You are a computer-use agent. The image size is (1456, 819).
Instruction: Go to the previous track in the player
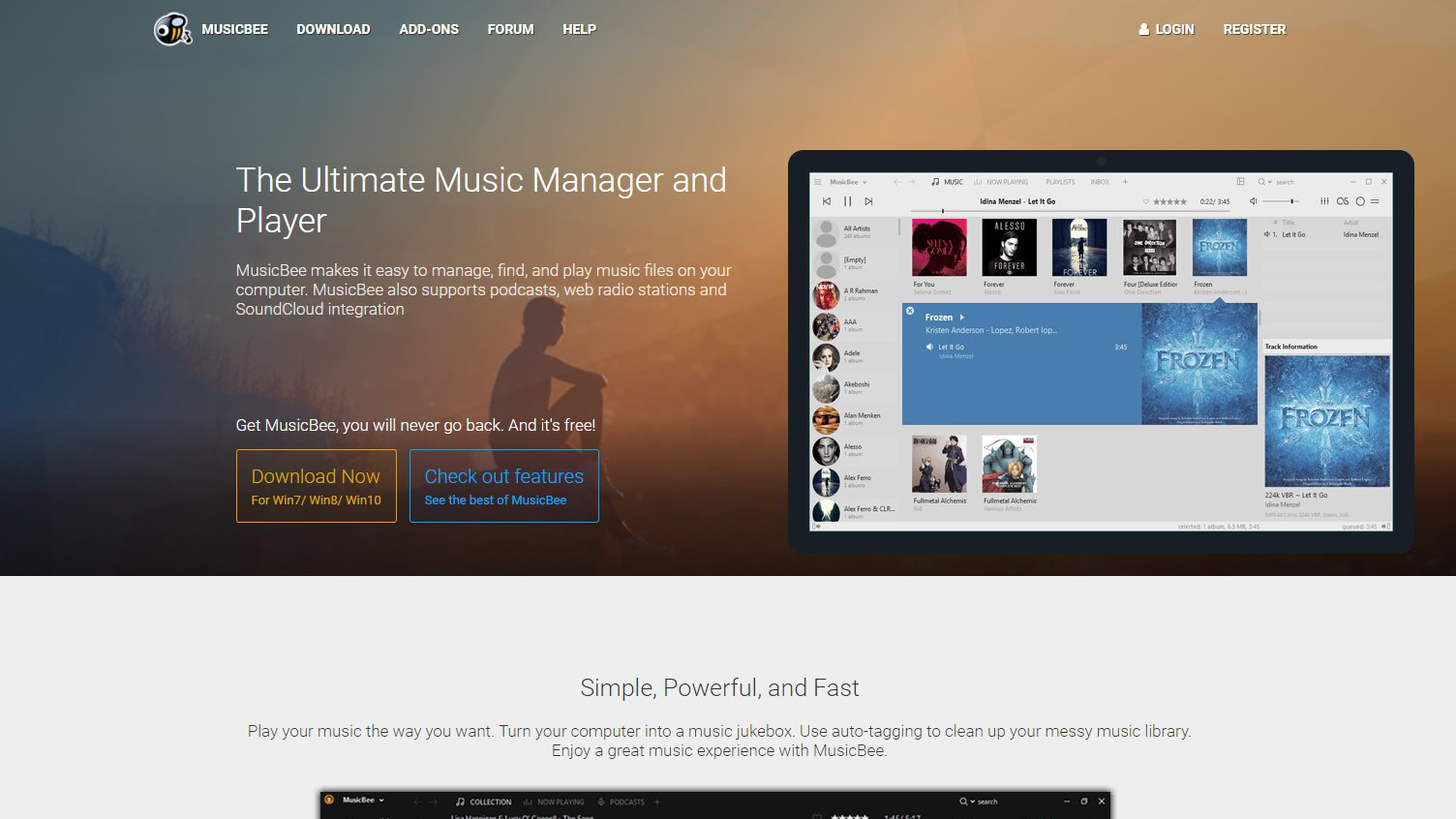(826, 201)
